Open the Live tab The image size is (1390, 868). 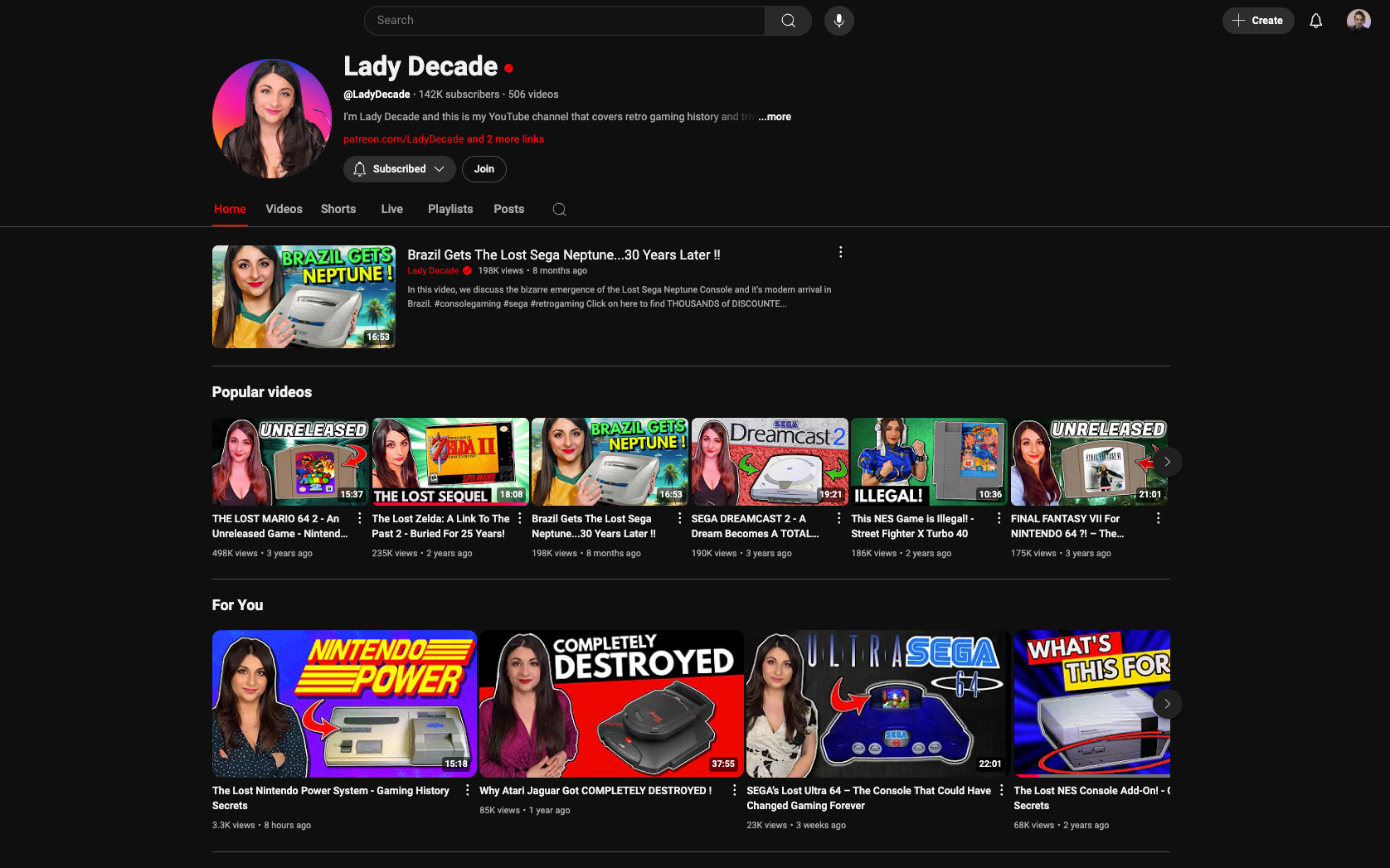(x=392, y=210)
